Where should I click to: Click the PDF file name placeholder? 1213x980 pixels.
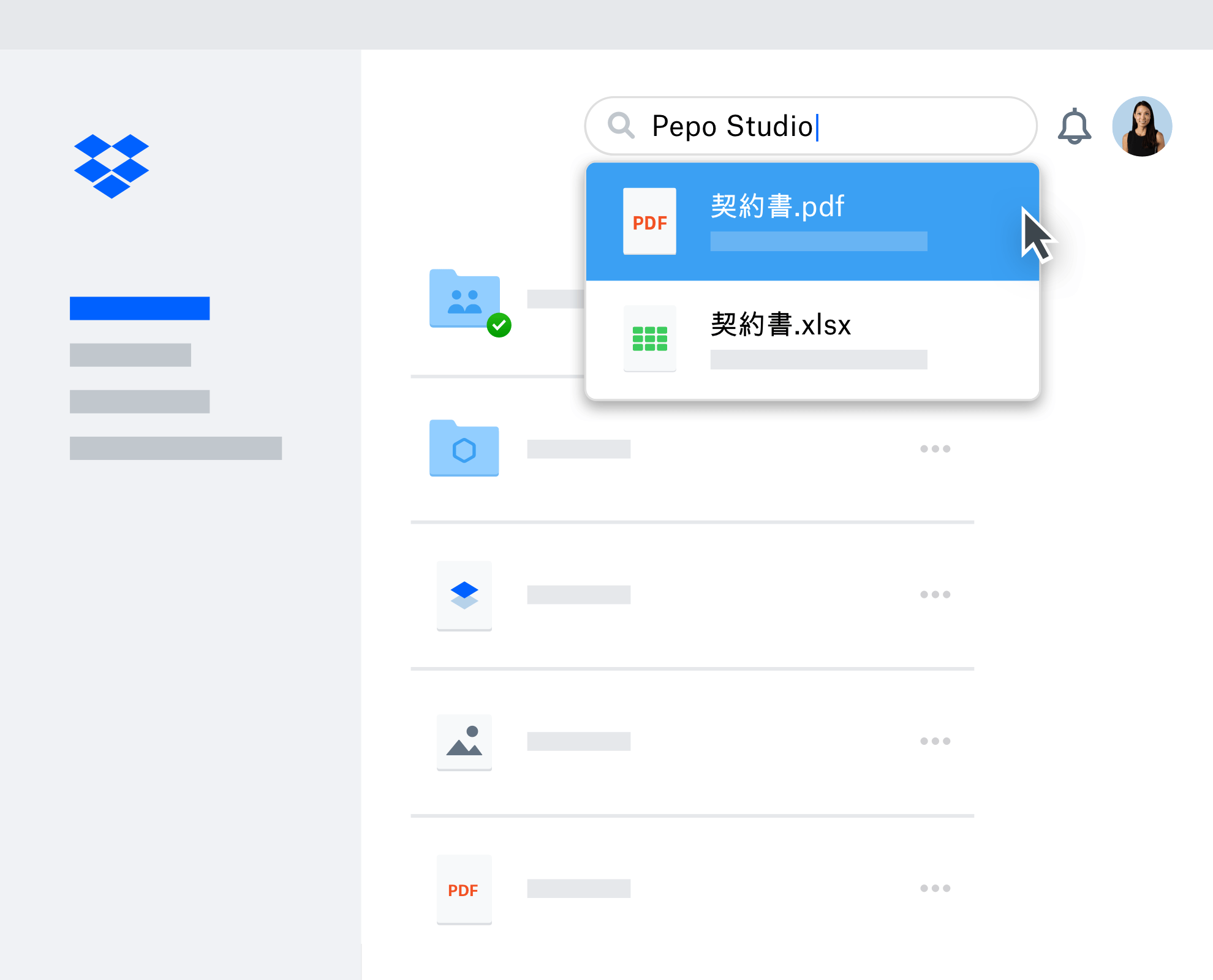579,888
